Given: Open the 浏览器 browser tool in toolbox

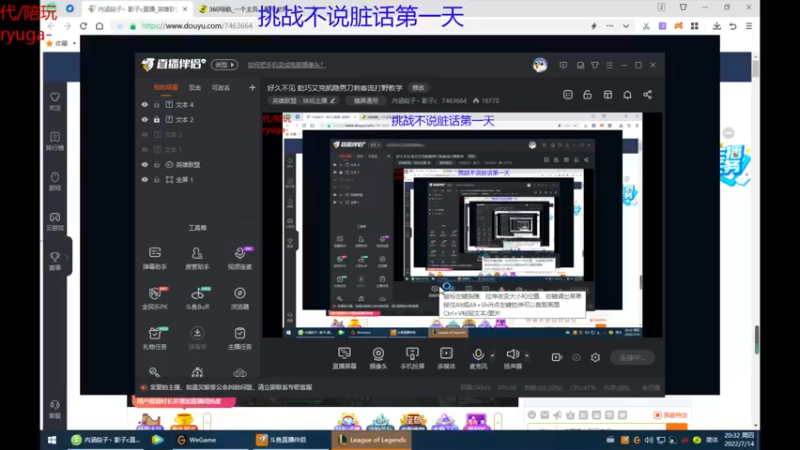Looking at the screenshot, I should click(240, 298).
